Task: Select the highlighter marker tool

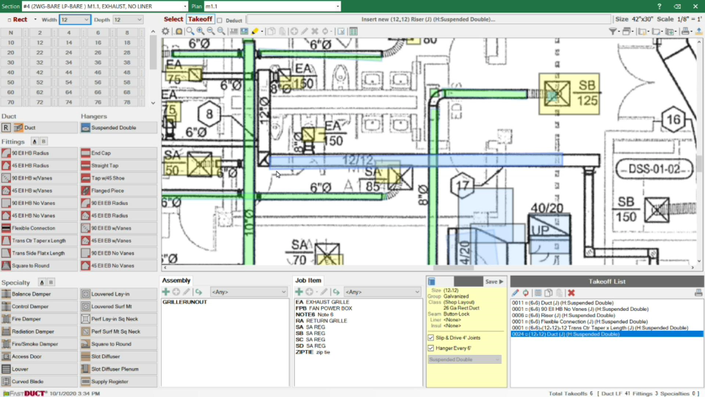Action: pos(255,31)
